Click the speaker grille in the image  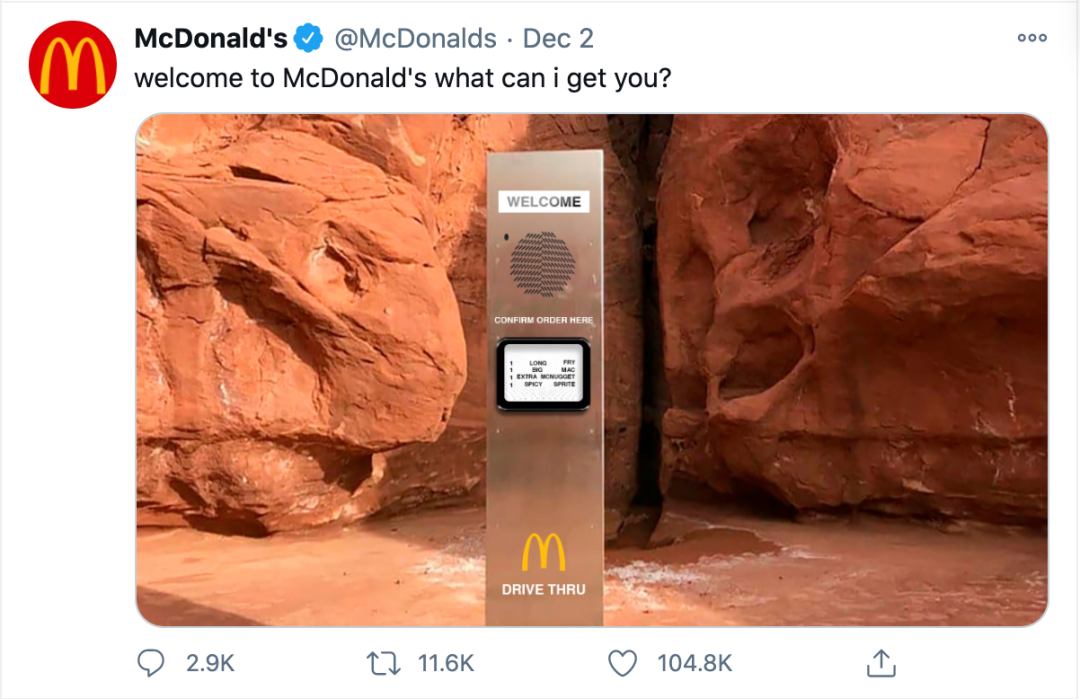click(543, 264)
